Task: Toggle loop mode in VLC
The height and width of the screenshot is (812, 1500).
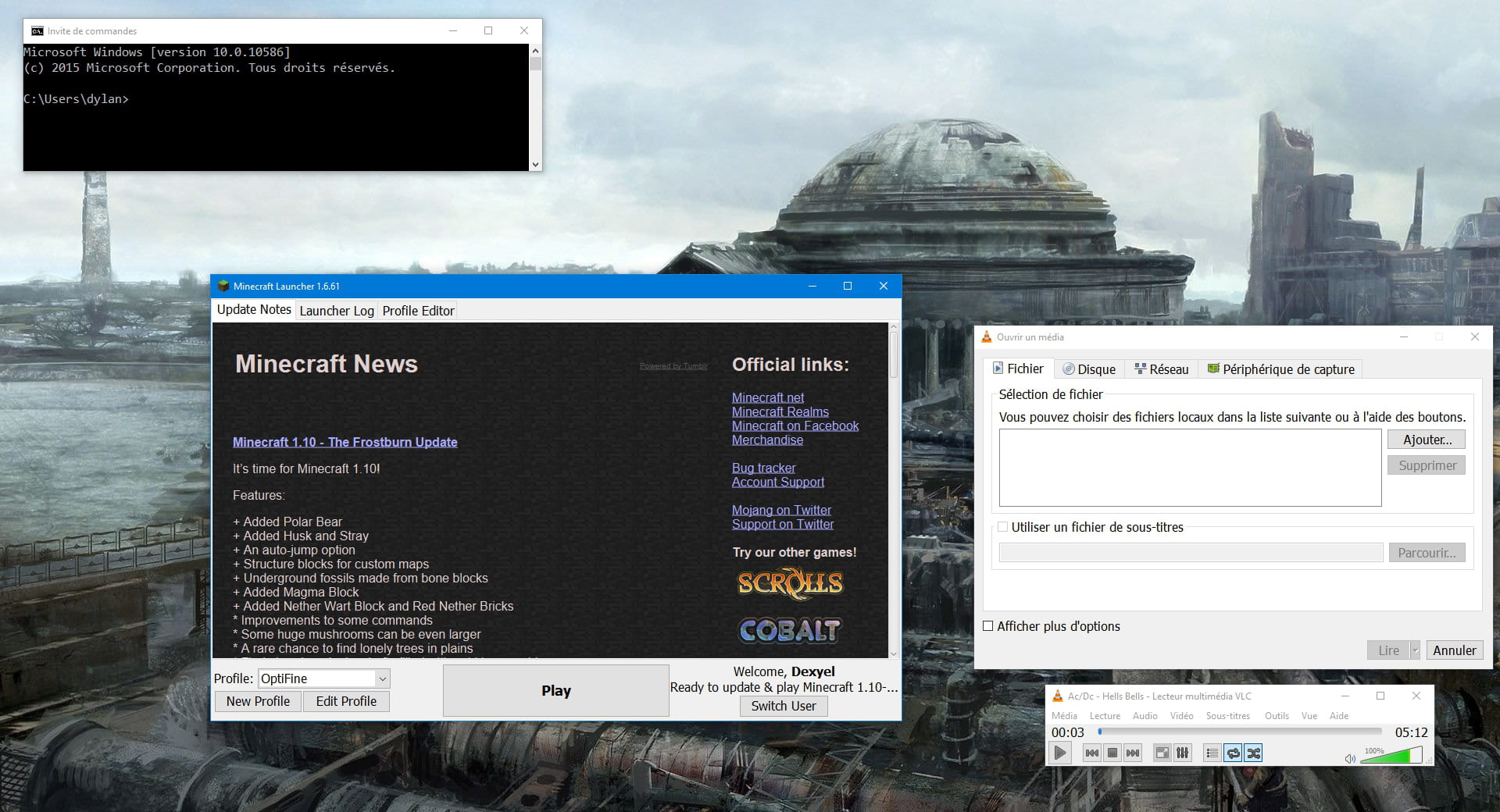Action: click(x=1233, y=753)
